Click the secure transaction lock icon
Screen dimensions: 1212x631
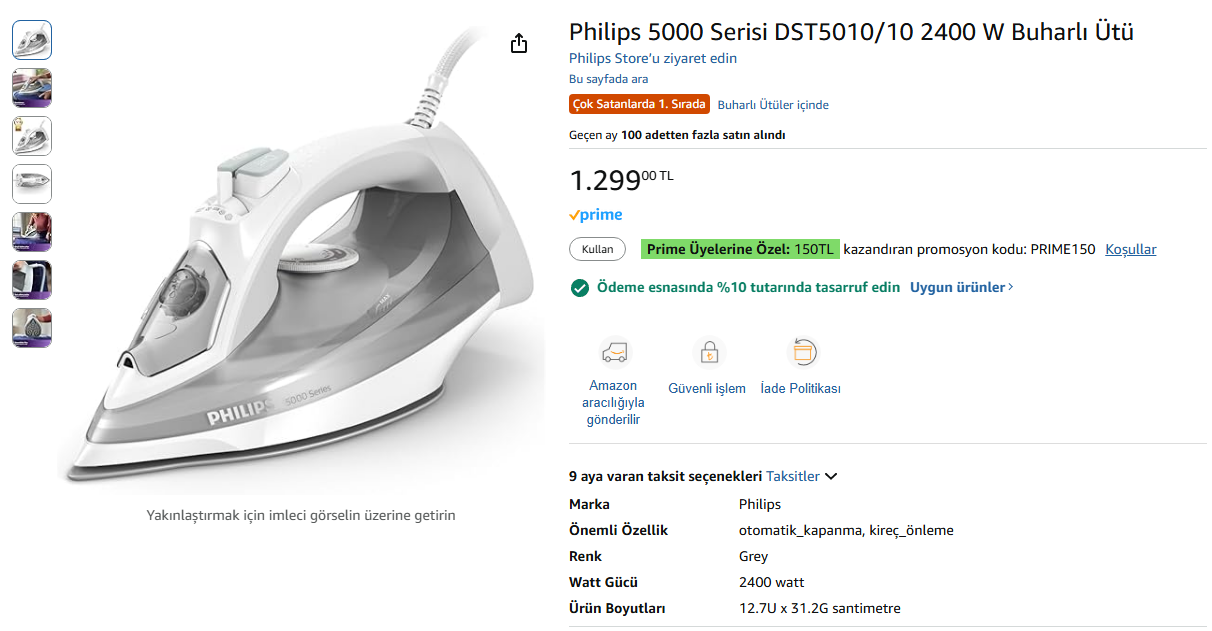click(x=707, y=352)
